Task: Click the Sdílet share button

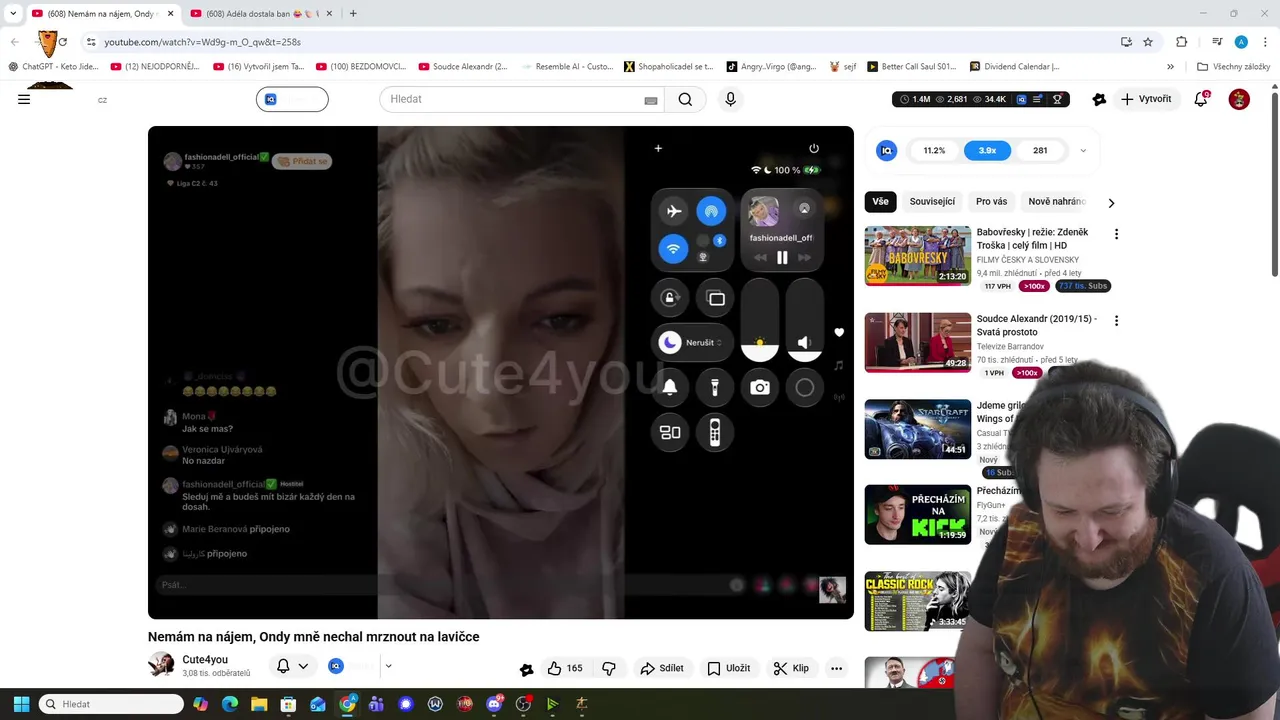Action: pyautogui.click(x=662, y=668)
